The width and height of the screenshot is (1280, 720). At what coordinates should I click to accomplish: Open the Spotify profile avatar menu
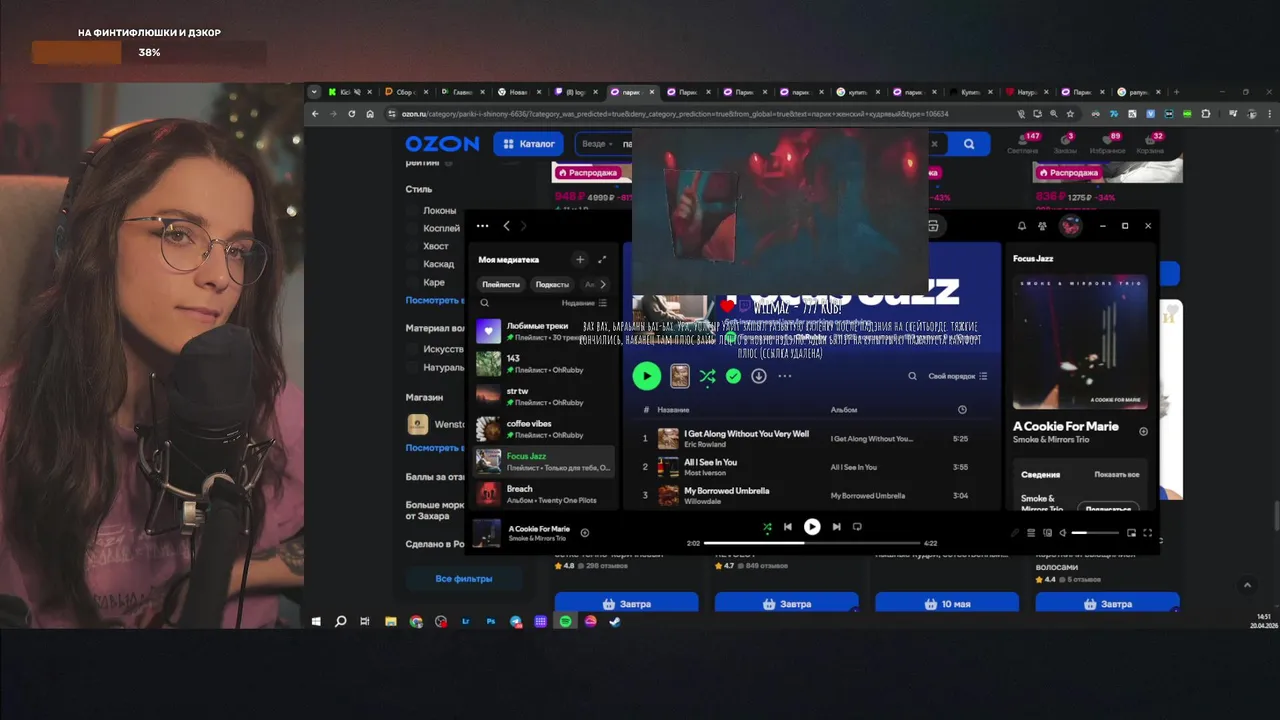coord(1070,226)
